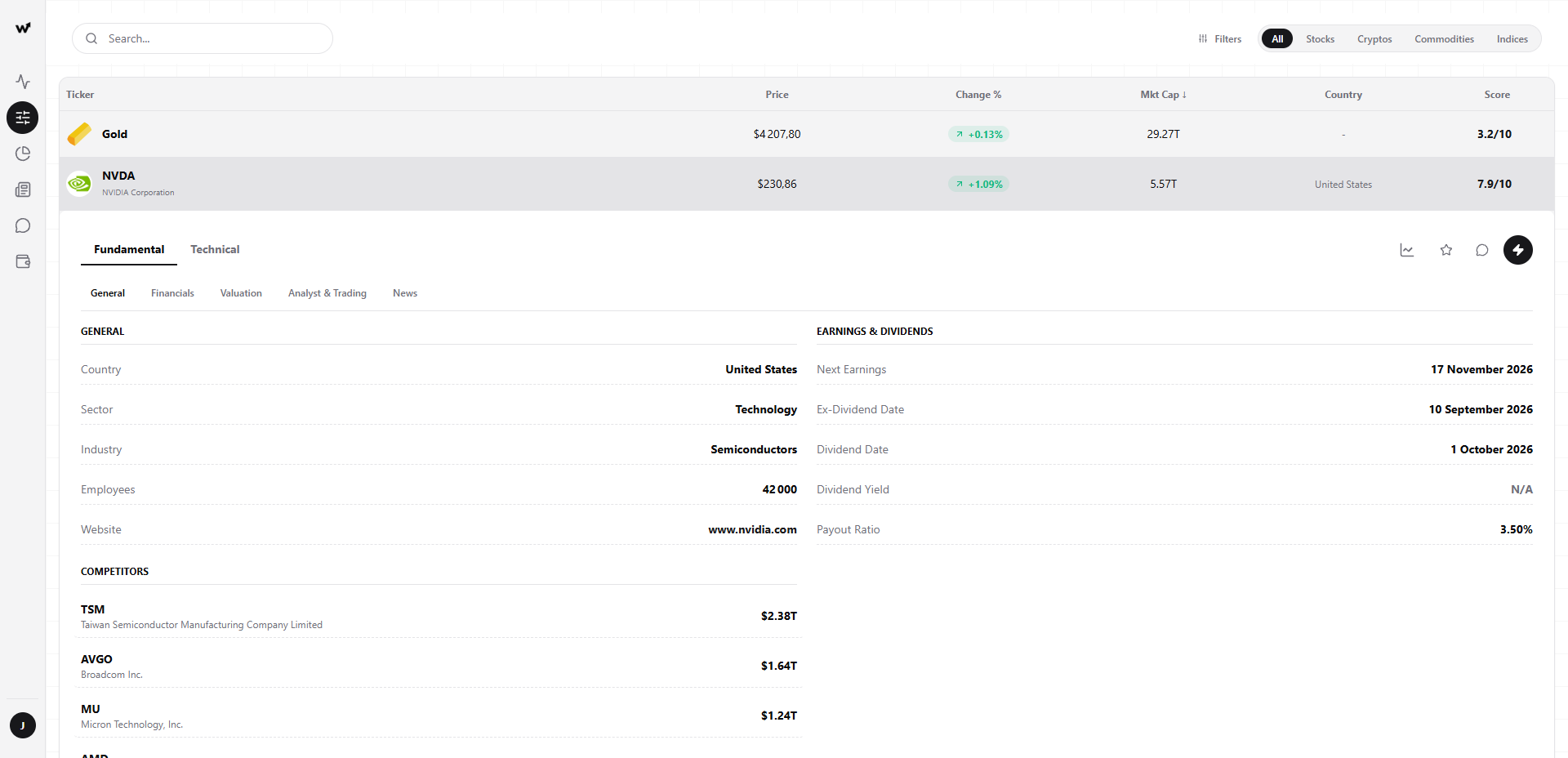The height and width of the screenshot is (758, 1568).
Task: Open the newspaper icon in sidebar
Action: 23,189
